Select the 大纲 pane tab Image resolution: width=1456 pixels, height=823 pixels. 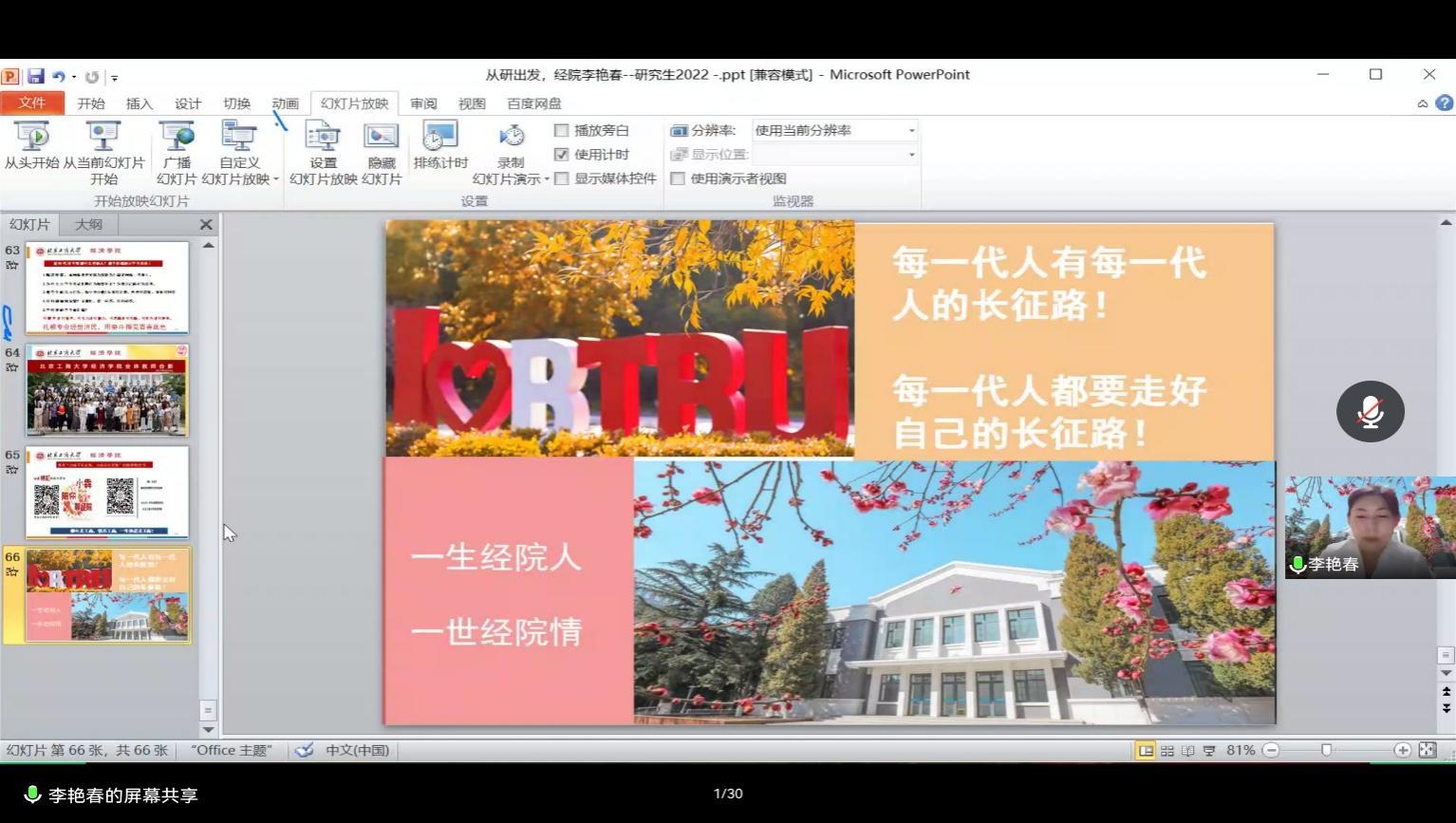pos(88,224)
